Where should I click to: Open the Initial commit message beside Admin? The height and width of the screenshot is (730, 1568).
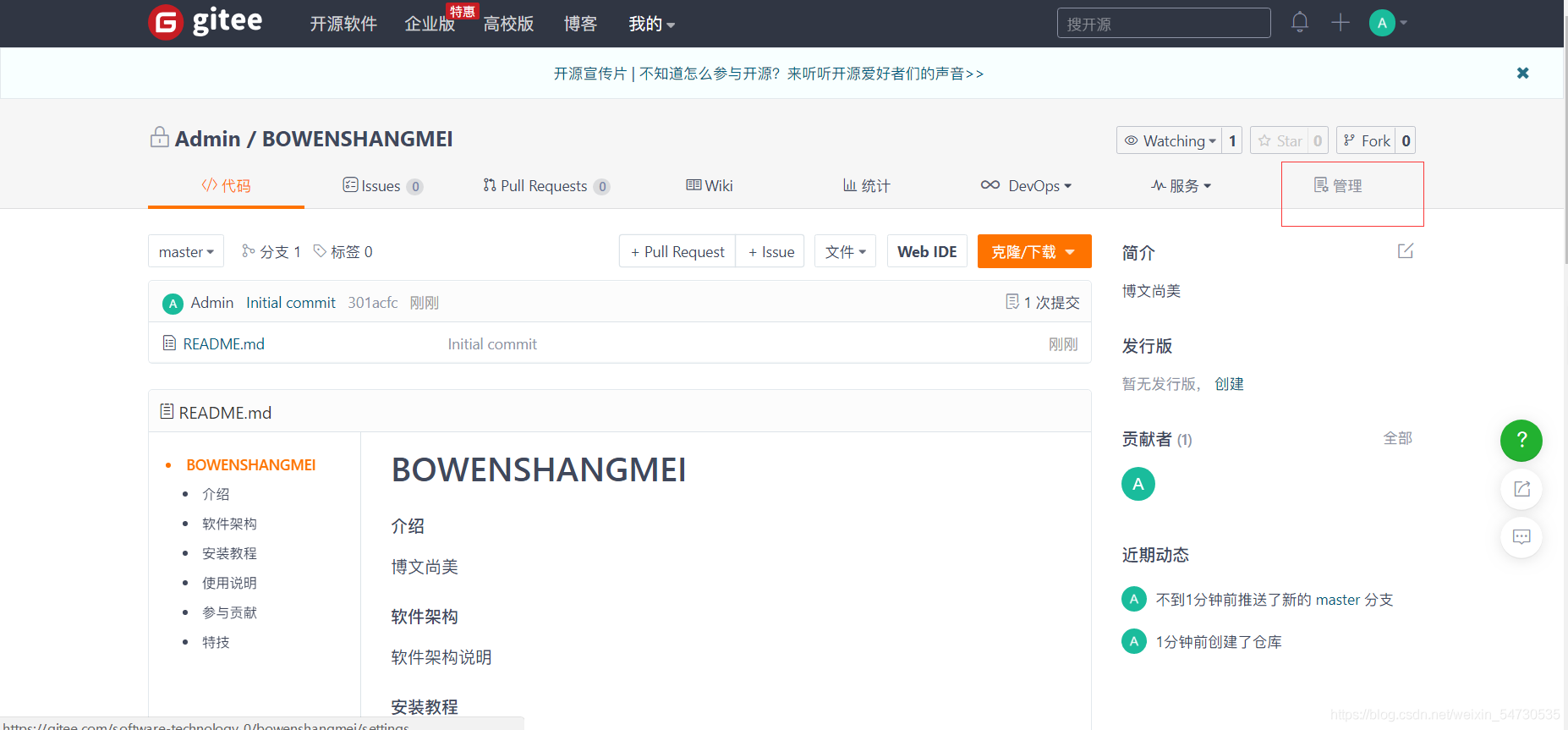[291, 303]
